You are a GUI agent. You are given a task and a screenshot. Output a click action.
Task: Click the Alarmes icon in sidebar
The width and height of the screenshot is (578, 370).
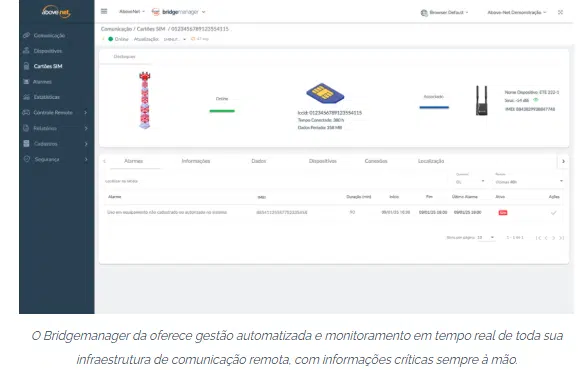26,82
